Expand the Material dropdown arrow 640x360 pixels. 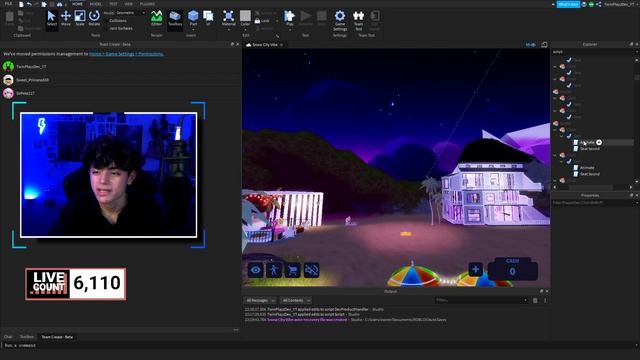pyautogui.click(x=229, y=29)
